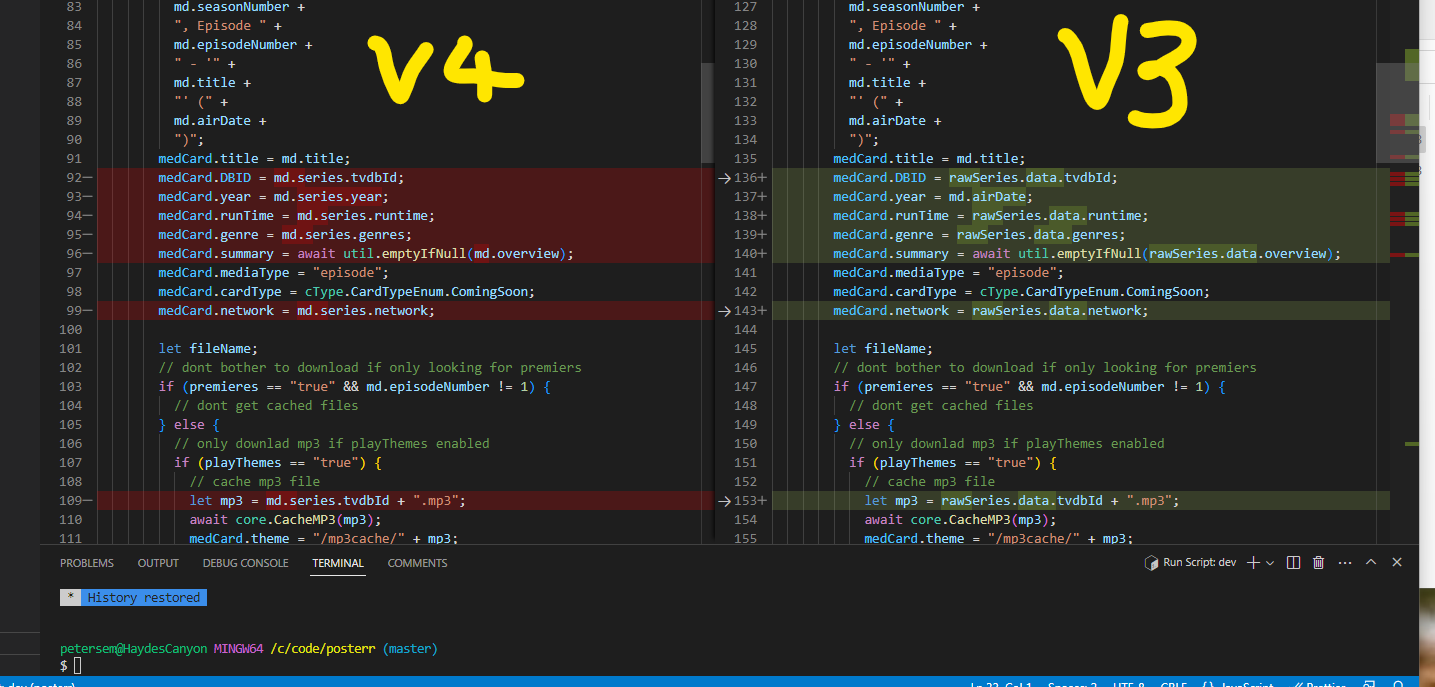Image resolution: width=1435 pixels, height=687 pixels.
Task: Toggle UTF-8 encoding in the status bar
Action: click(1131, 684)
